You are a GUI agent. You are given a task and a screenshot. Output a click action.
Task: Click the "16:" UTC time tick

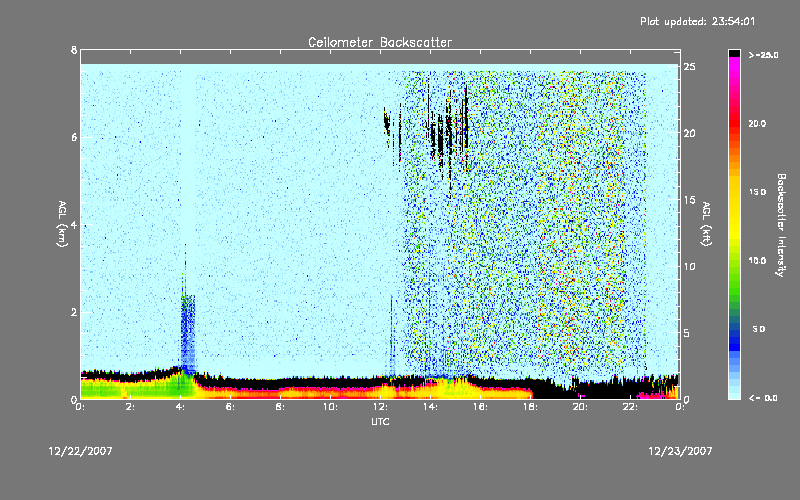click(x=481, y=407)
